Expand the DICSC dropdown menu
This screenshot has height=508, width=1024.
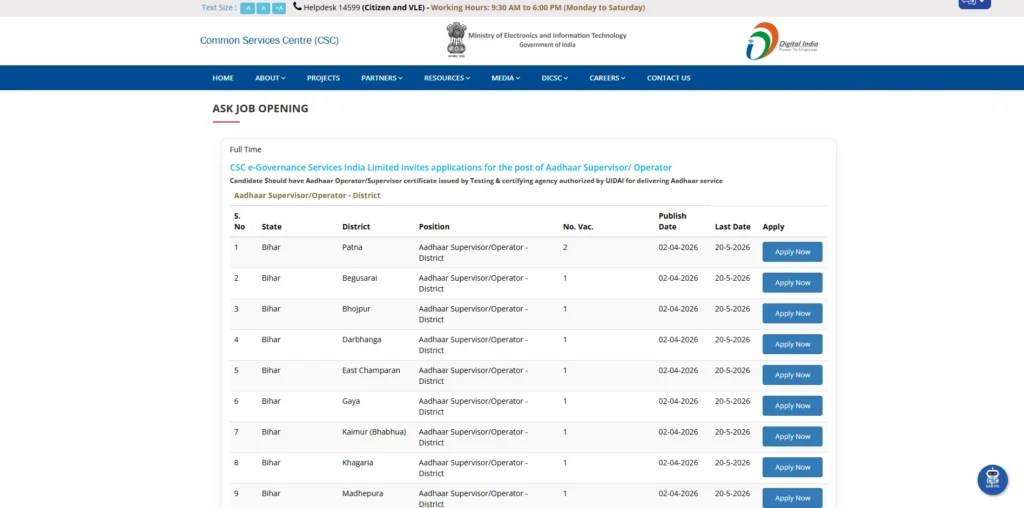[x=555, y=78]
